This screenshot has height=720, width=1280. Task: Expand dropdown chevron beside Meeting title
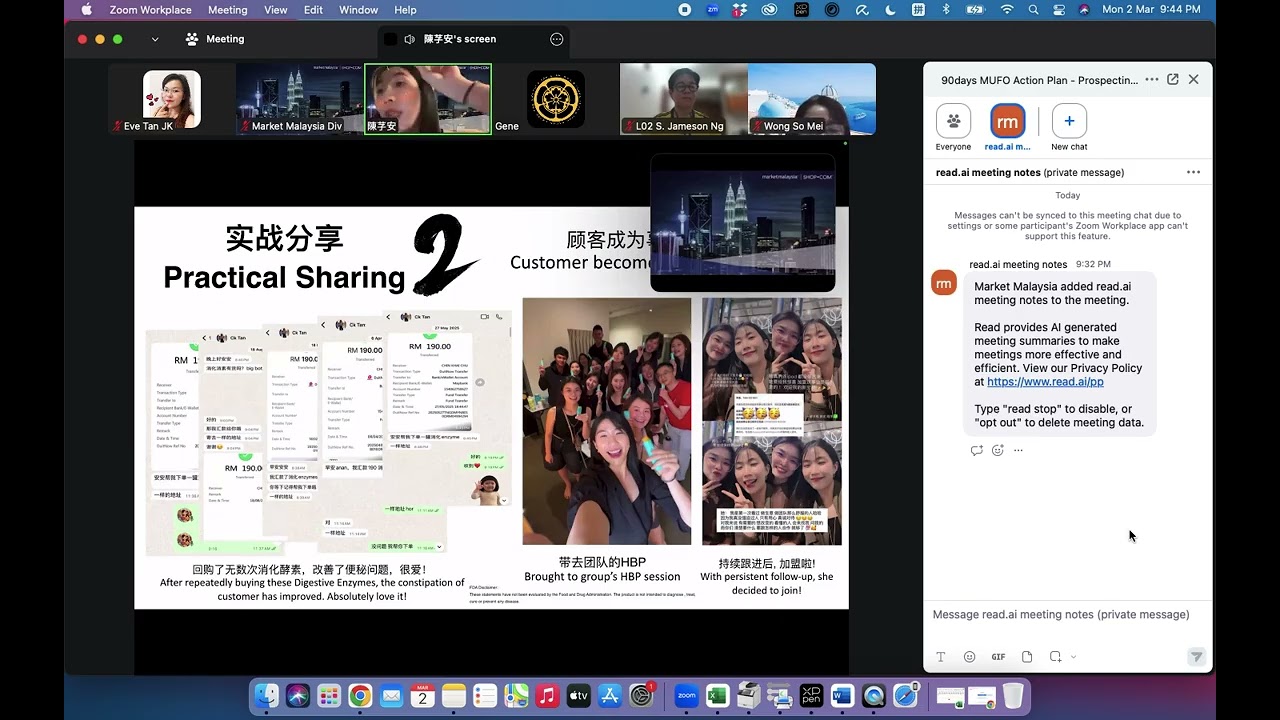coord(155,39)
